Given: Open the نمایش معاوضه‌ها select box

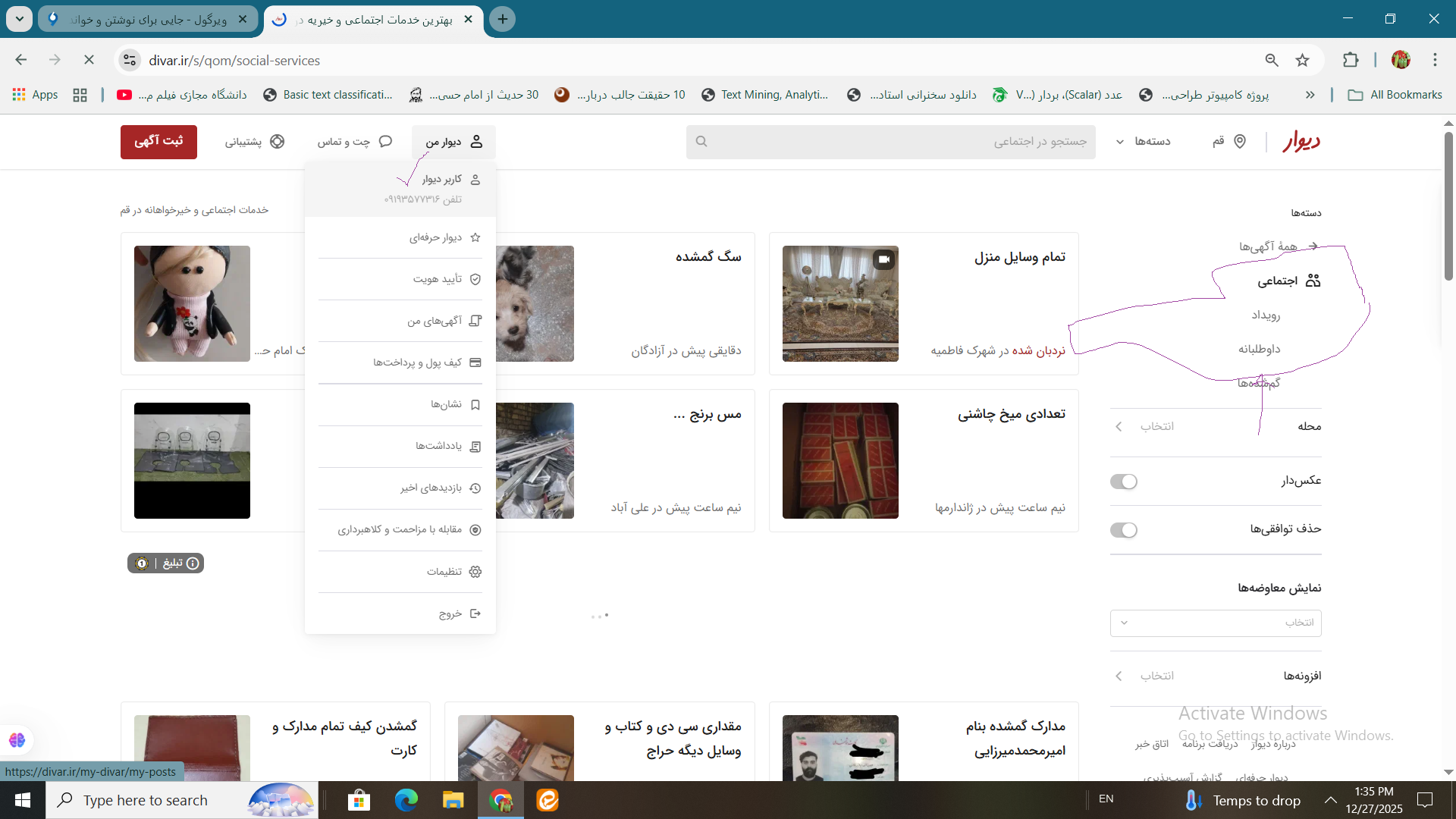Looking at the screenshot, I should click(1215, 623).
